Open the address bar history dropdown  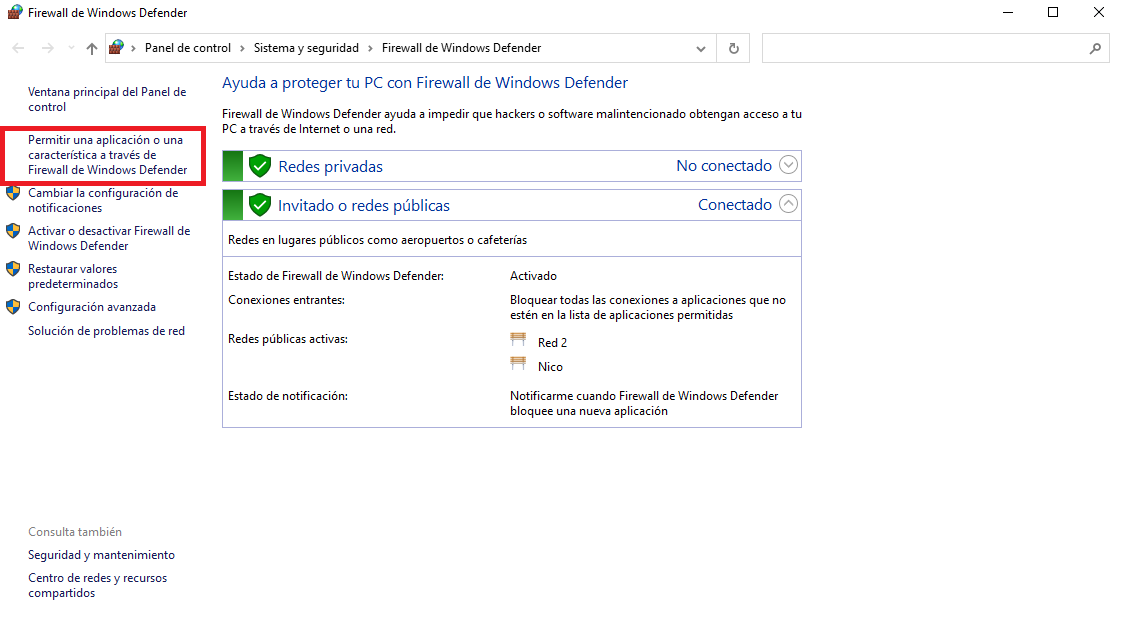(x=701, y=49)
